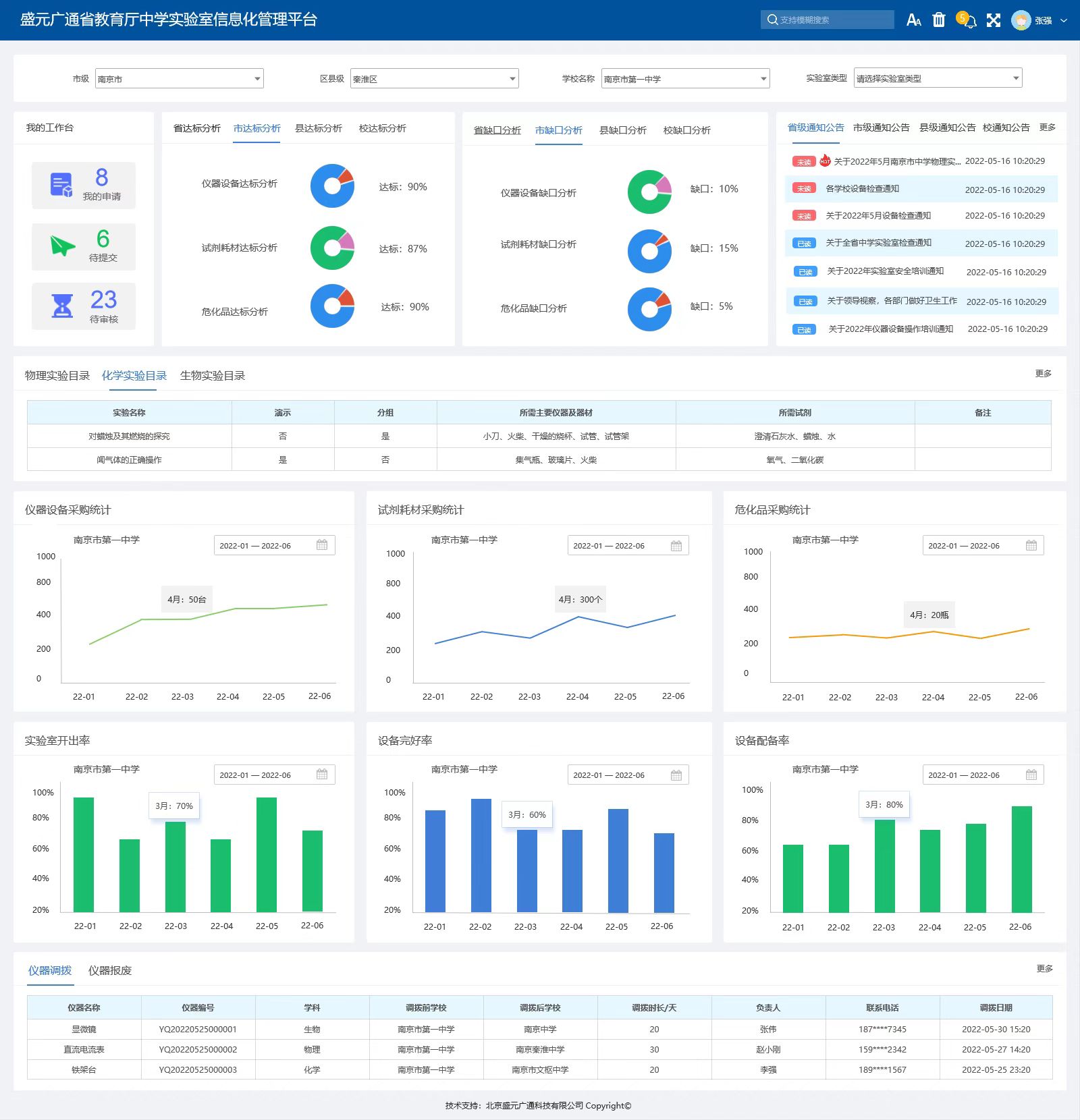Screen dimensions: 1080x1120
Task: Open the city 南京市 dropdown
Action: (179, 79)
